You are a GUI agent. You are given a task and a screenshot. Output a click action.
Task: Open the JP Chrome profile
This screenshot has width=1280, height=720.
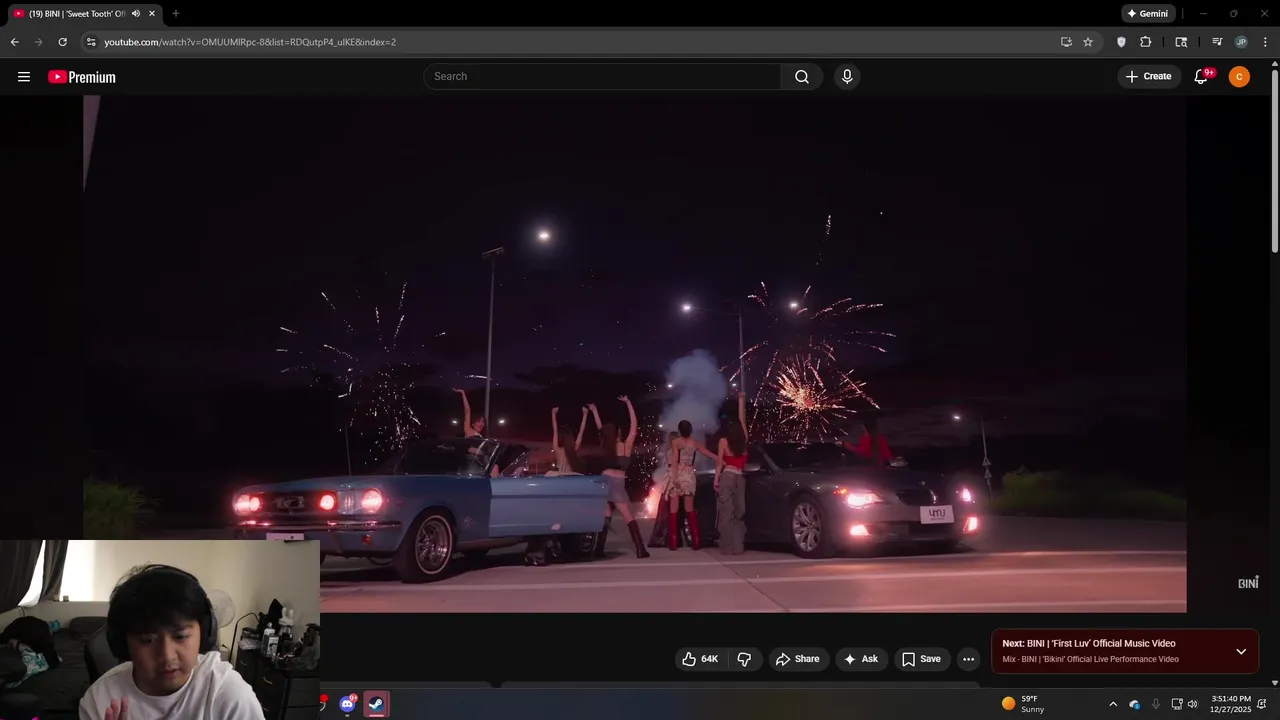[1241, 42]
